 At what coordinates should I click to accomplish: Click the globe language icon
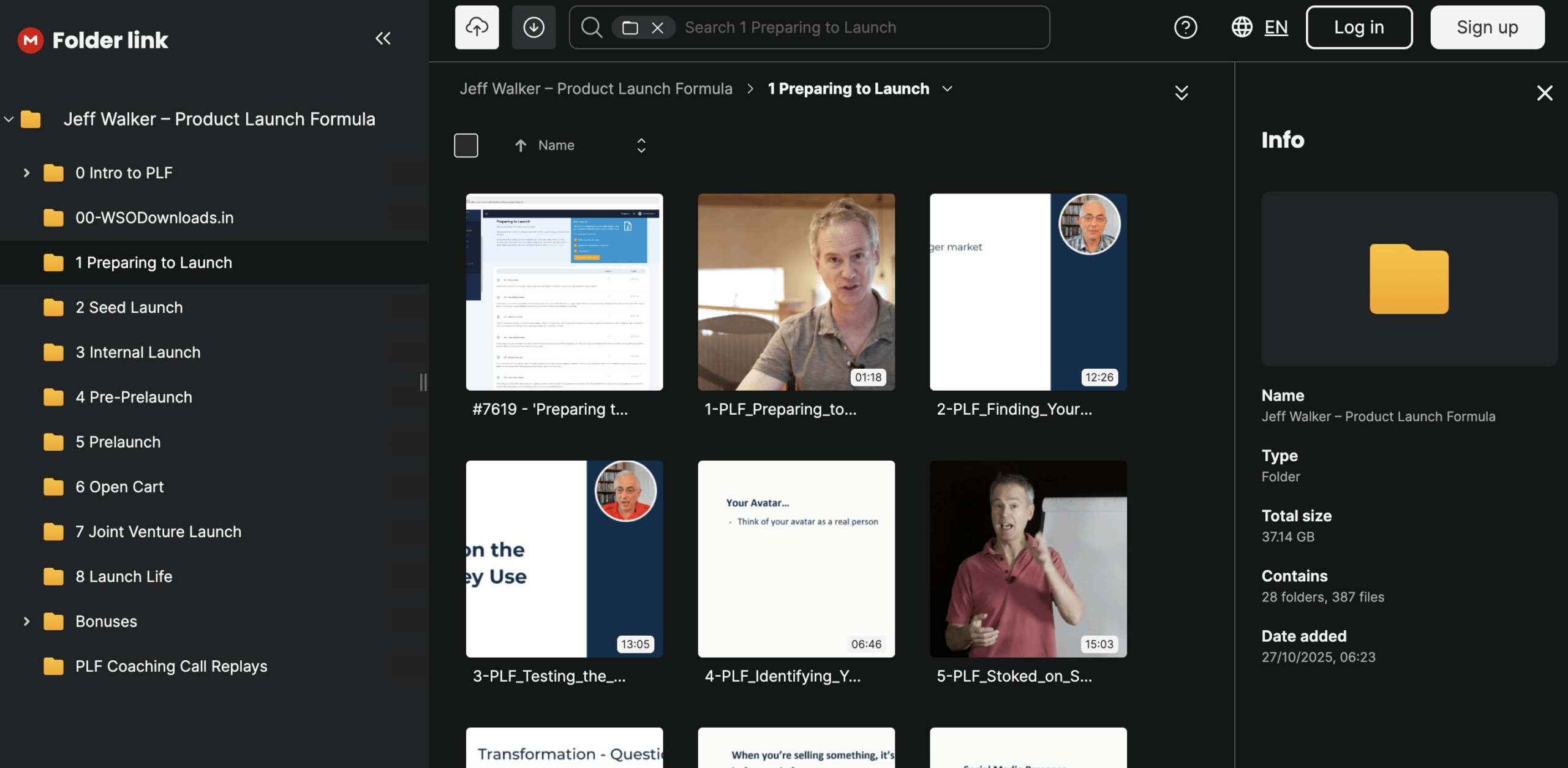[1242, 28]
